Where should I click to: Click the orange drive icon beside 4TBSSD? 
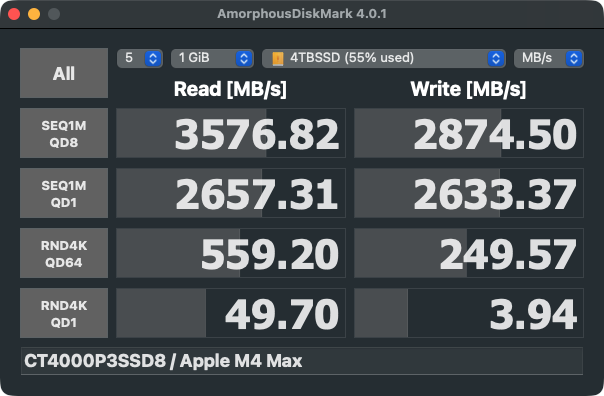278,59
